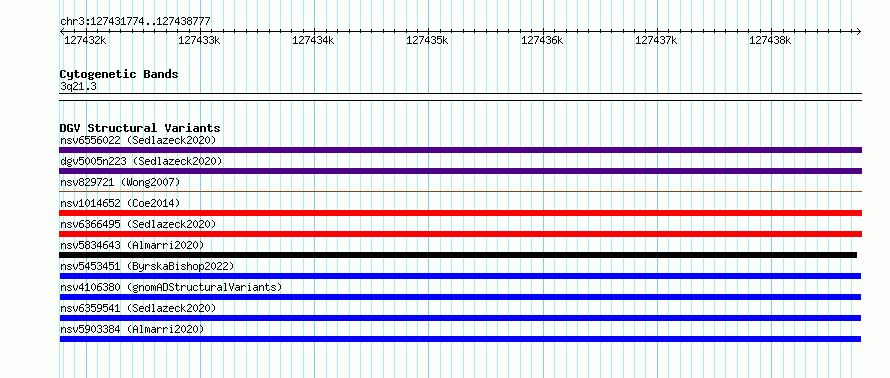The height and width of the screenshot is (378, 890).
Task: Click the blue nsv4106380 variant bar
Action: click(460, 297)
